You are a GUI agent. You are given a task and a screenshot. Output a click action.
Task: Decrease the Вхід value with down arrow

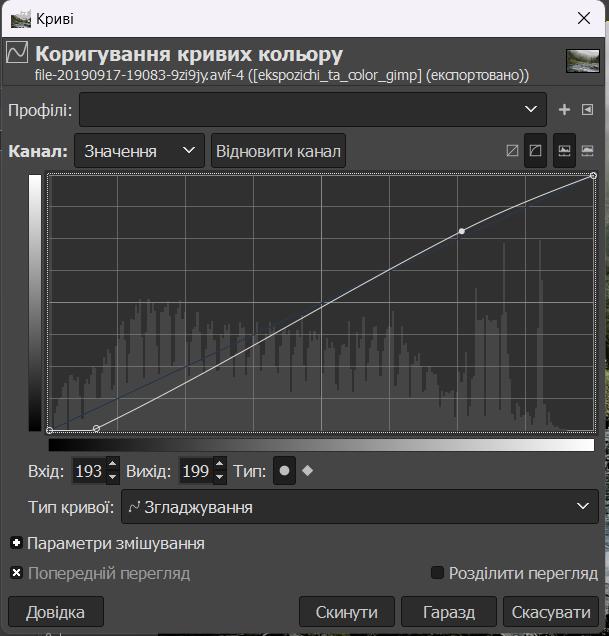coord(112,477)
